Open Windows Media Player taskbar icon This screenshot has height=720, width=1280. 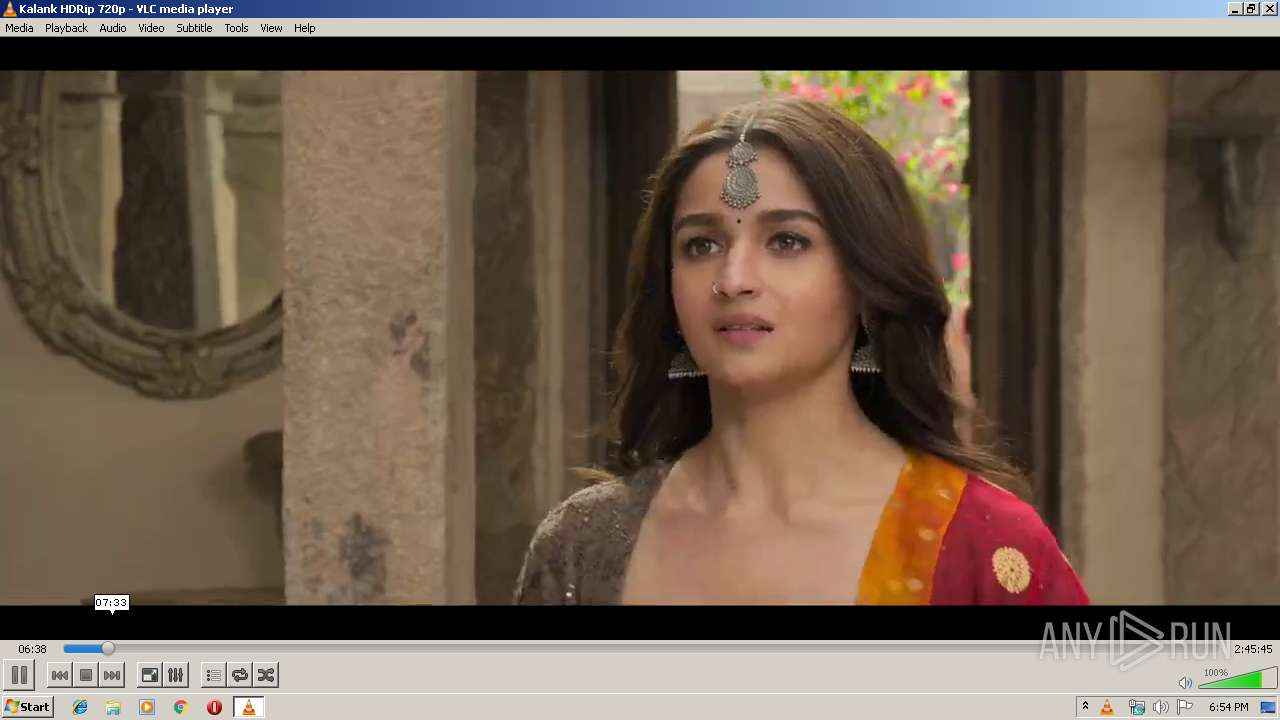[147, 707]
